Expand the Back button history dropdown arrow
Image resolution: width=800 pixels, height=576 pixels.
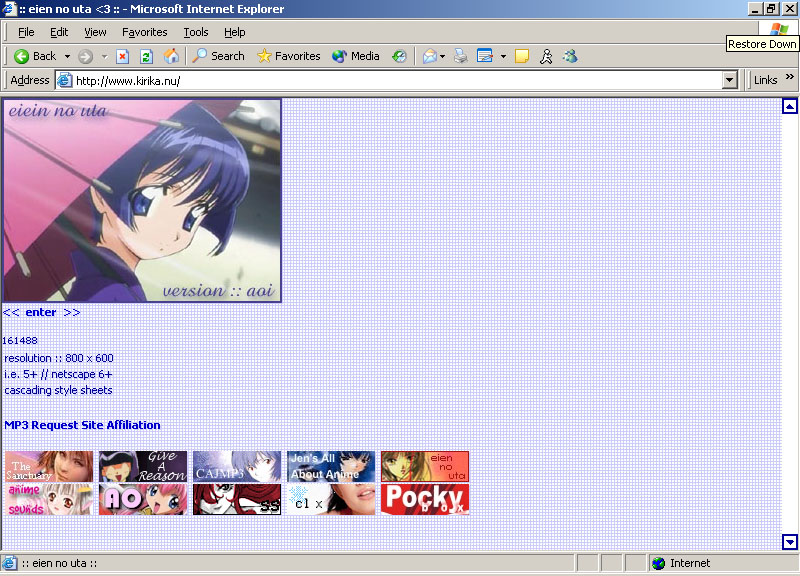pos(67,56)
